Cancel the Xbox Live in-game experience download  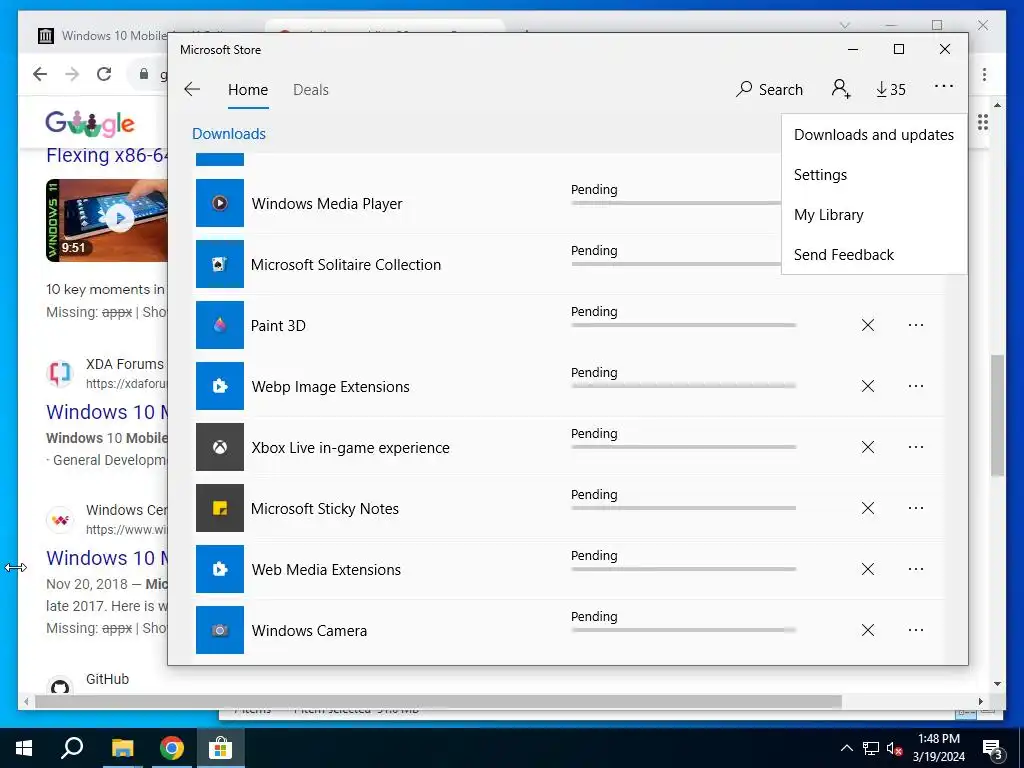pyautogui.click(x=868, y=447)
